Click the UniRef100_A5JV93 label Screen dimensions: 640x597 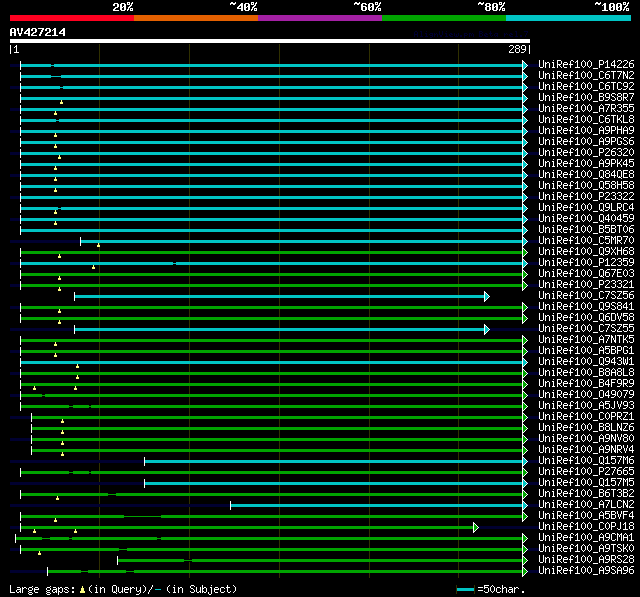coord(586,406)
